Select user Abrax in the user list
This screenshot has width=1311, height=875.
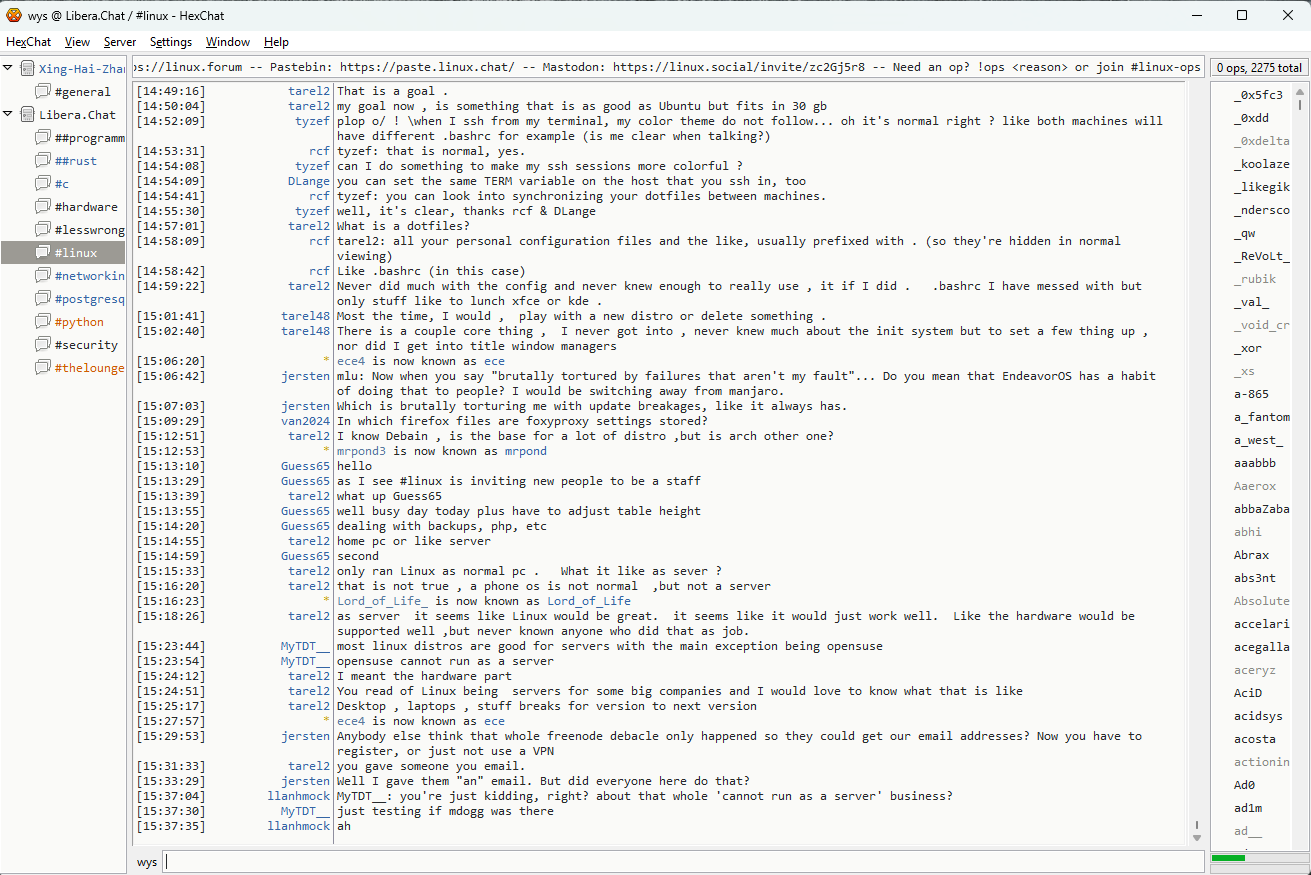pos(1251,555)
